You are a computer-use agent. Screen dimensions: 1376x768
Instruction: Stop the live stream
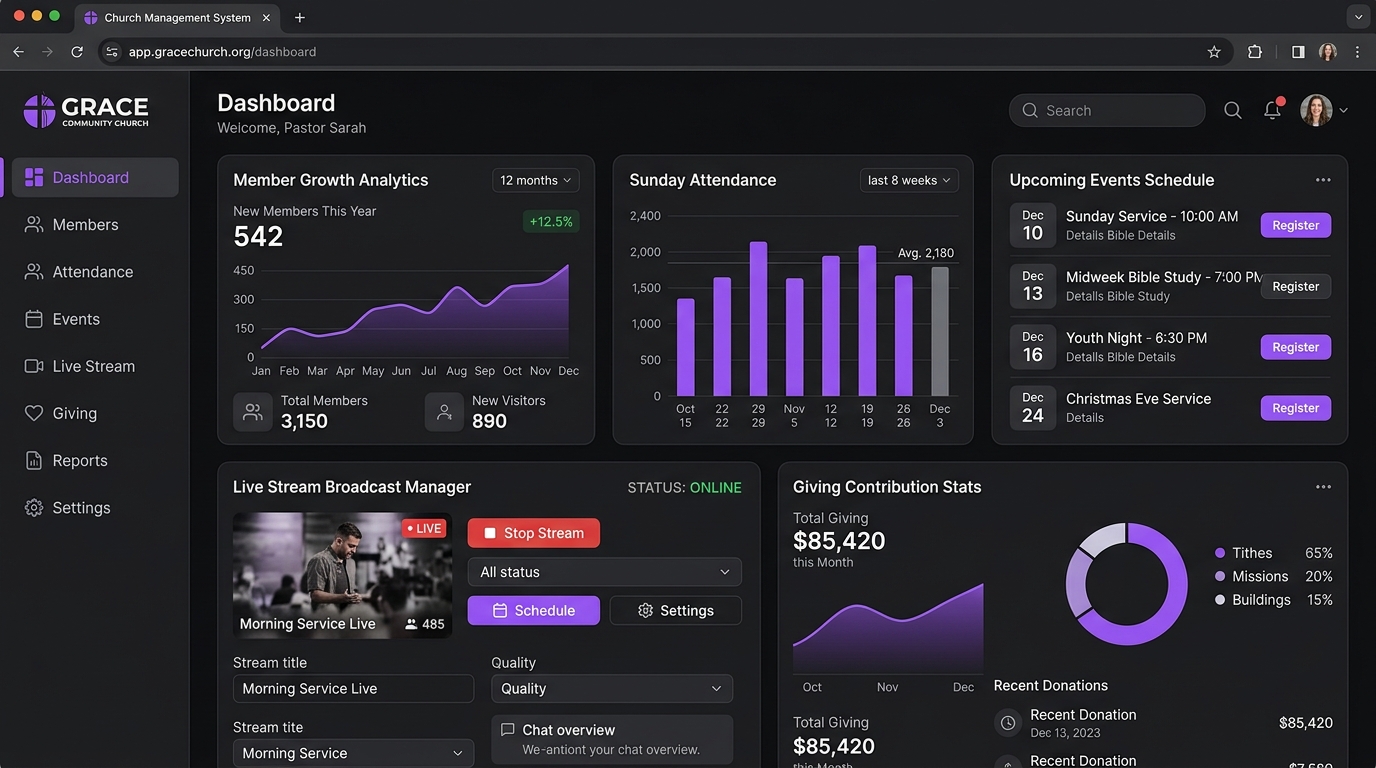tap(534, 533)
